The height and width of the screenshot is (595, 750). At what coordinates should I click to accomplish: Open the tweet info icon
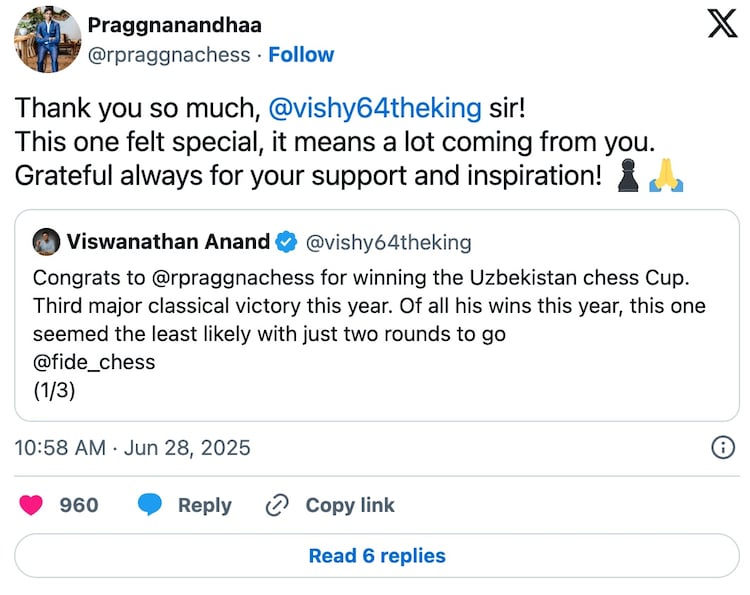(x=722, y=447)
